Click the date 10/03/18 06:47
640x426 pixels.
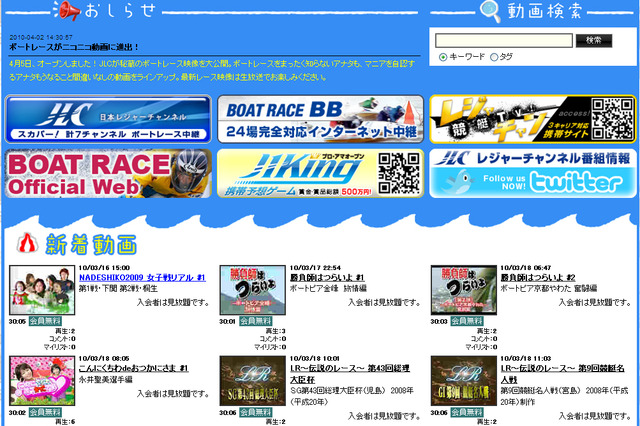(526, 268)
